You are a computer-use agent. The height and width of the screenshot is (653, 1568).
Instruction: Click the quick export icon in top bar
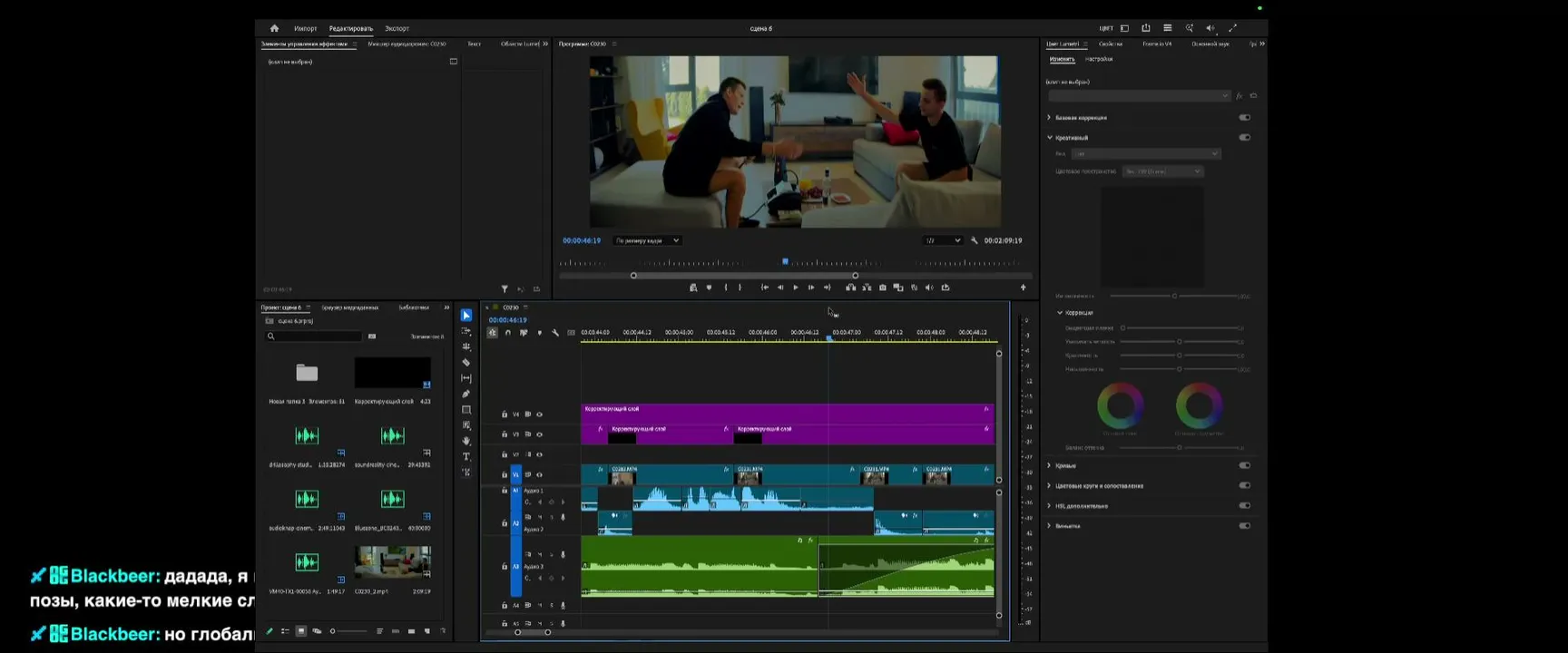(1146, 28)
